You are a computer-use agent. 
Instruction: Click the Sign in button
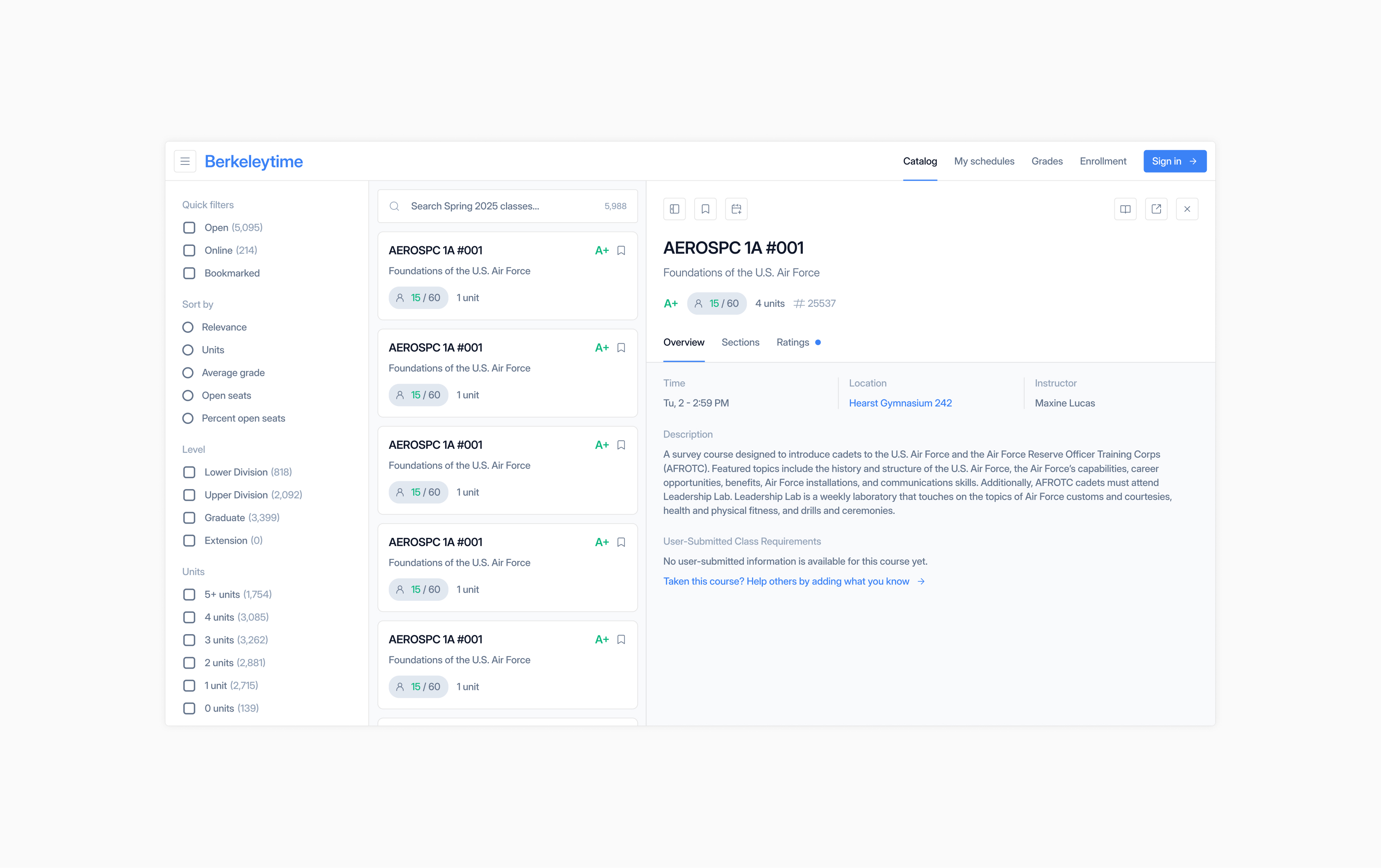click(1175, 161)
